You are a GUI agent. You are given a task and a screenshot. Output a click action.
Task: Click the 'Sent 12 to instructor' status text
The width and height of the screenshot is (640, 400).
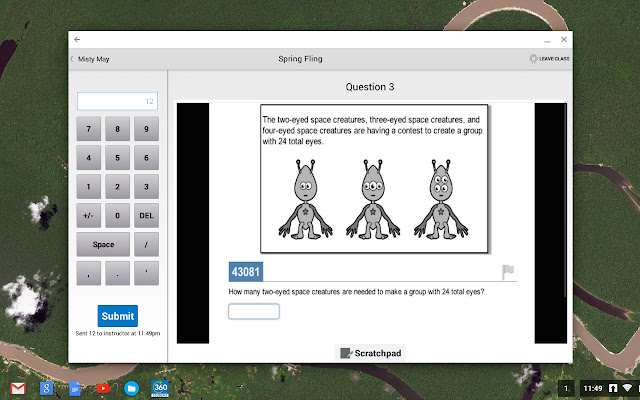tap(118, 333)
